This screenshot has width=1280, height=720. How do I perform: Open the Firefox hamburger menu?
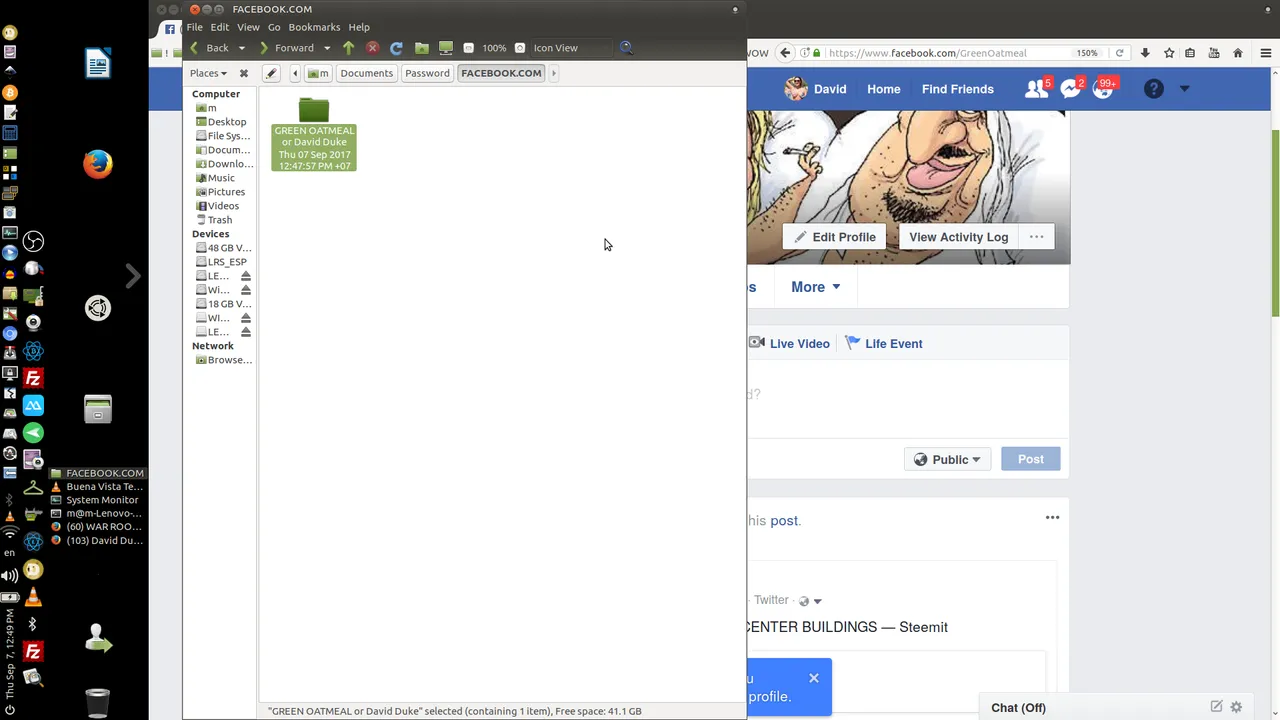click(x=1266, y=53)
